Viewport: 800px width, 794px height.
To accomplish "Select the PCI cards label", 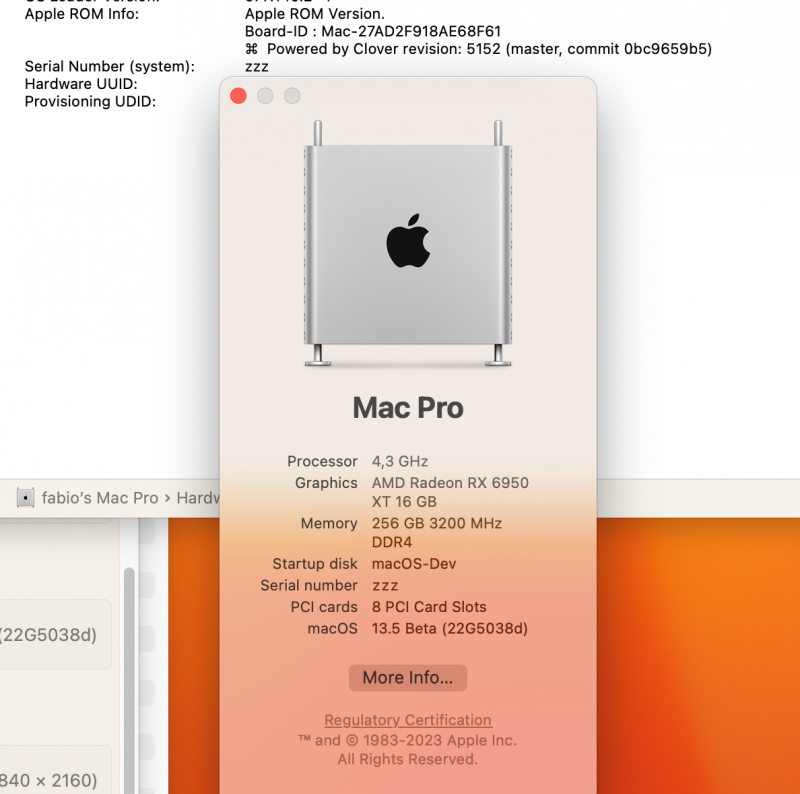I will 324,607.
